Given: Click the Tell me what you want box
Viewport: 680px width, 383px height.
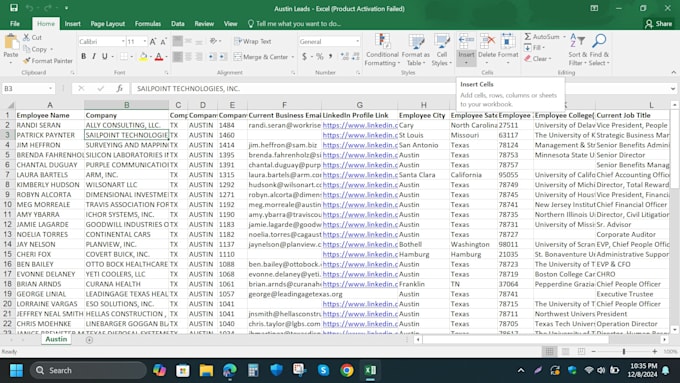Looking at the screenshot, I should (x=294, y=24).
